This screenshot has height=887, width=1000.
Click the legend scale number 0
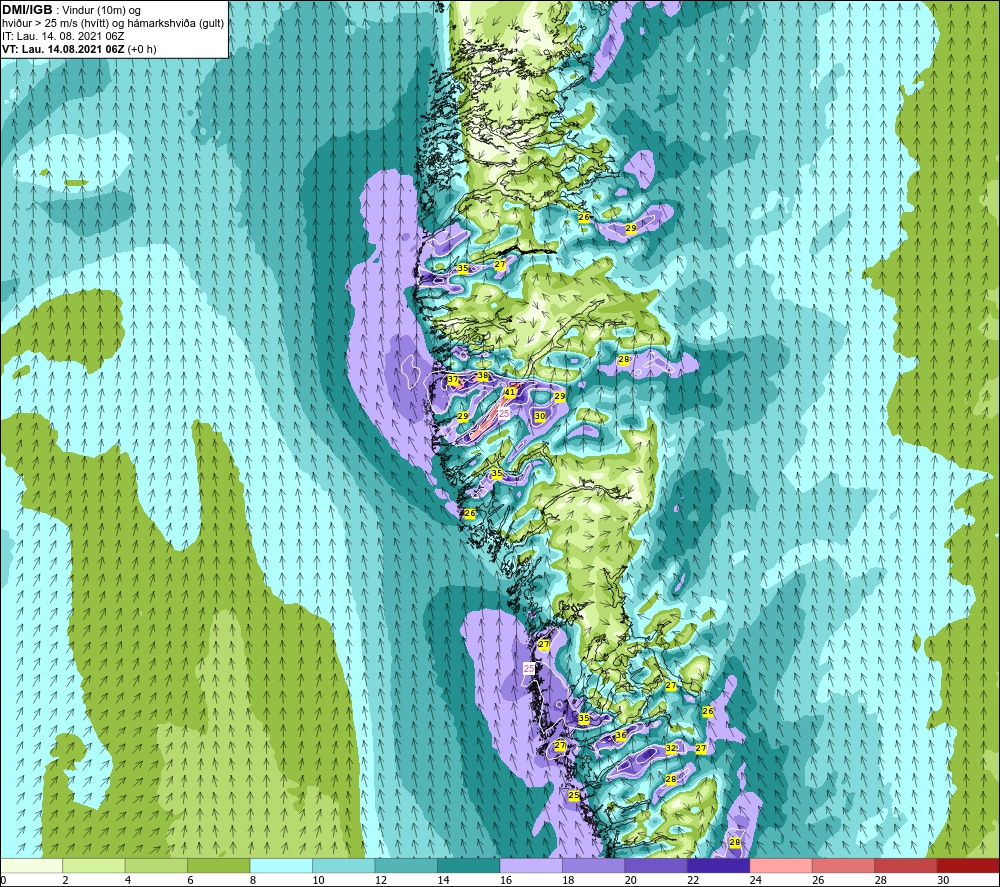tap(3, 881)
